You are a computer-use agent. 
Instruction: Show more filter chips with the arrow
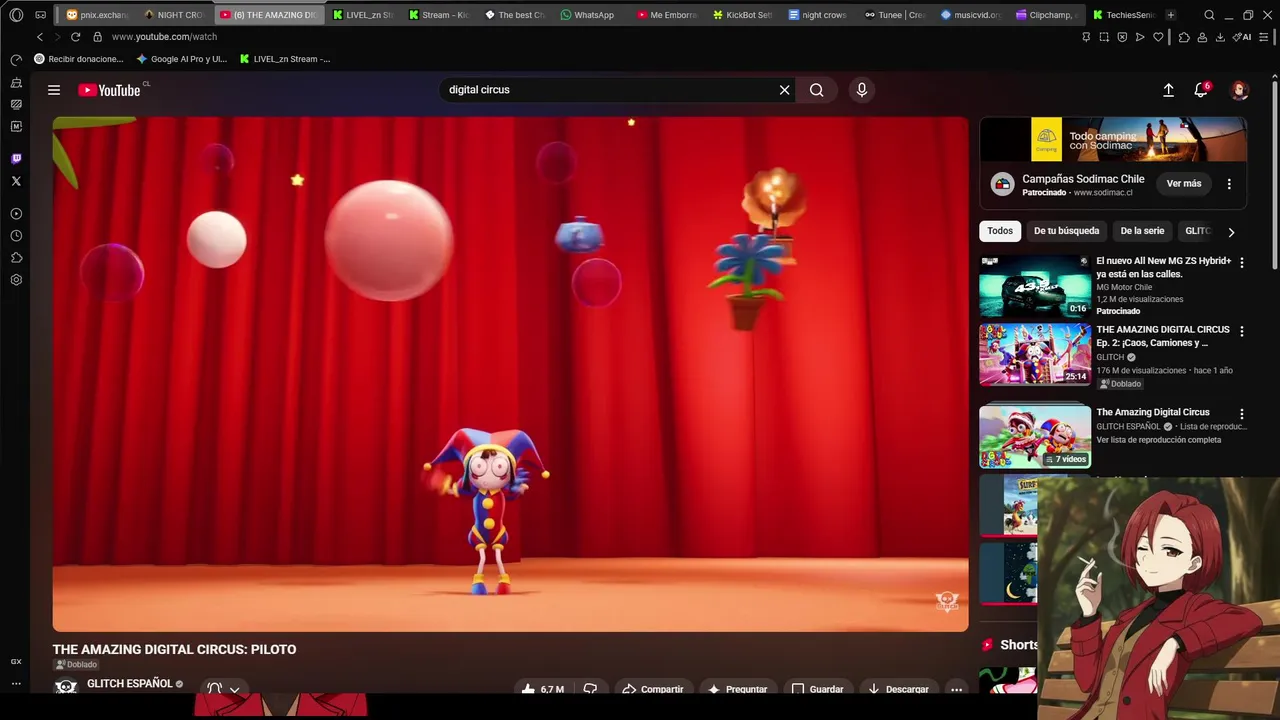point(1231,232)
